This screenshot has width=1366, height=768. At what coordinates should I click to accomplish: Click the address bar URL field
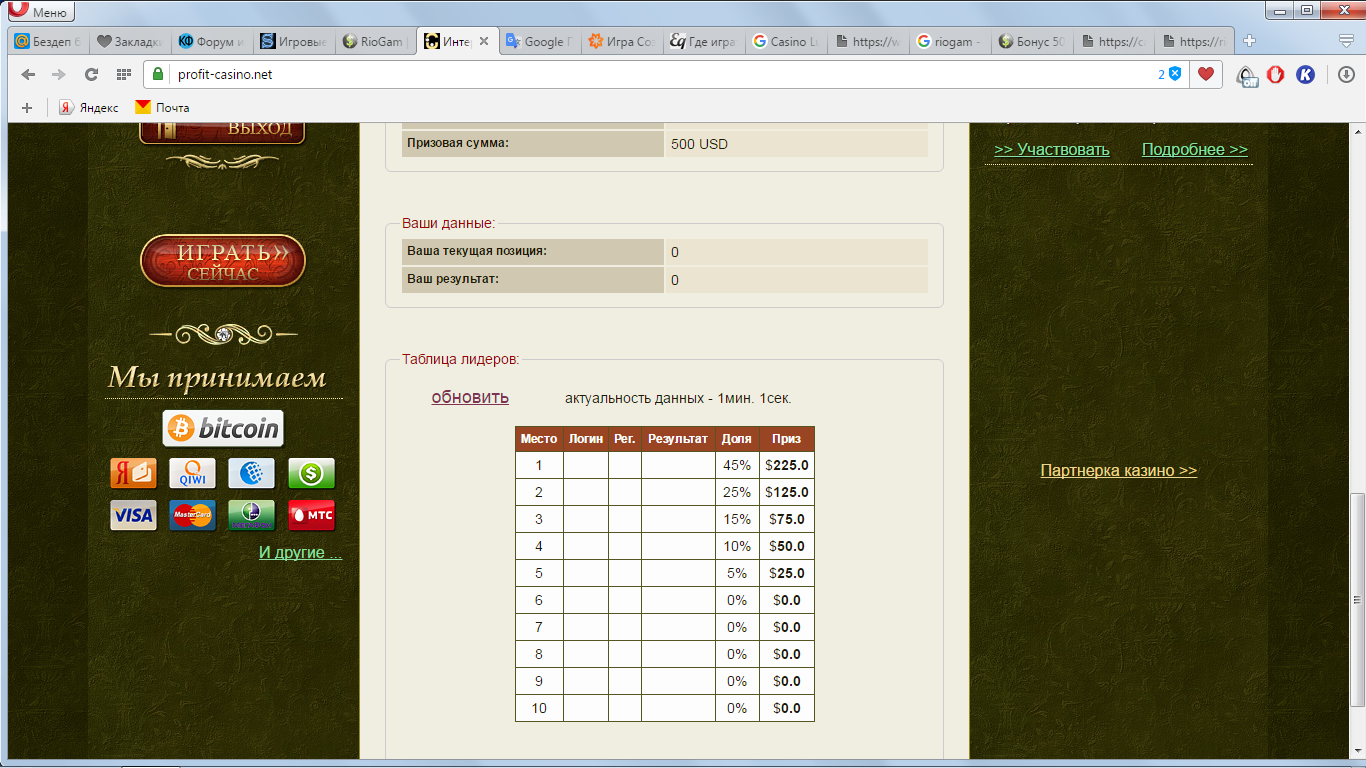pyautogui.click(x=600, y=74)
